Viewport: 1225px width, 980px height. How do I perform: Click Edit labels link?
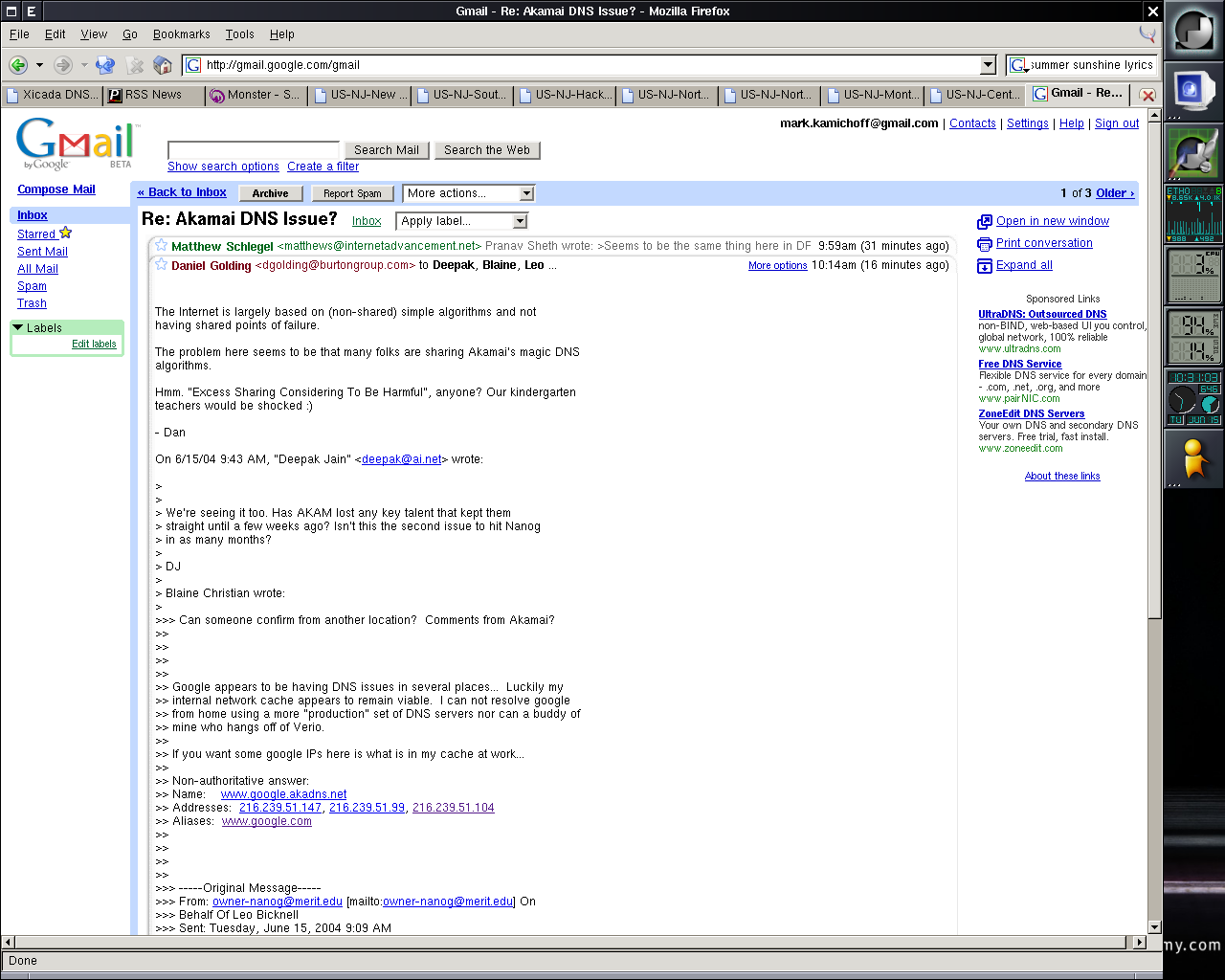coord(94,345)
